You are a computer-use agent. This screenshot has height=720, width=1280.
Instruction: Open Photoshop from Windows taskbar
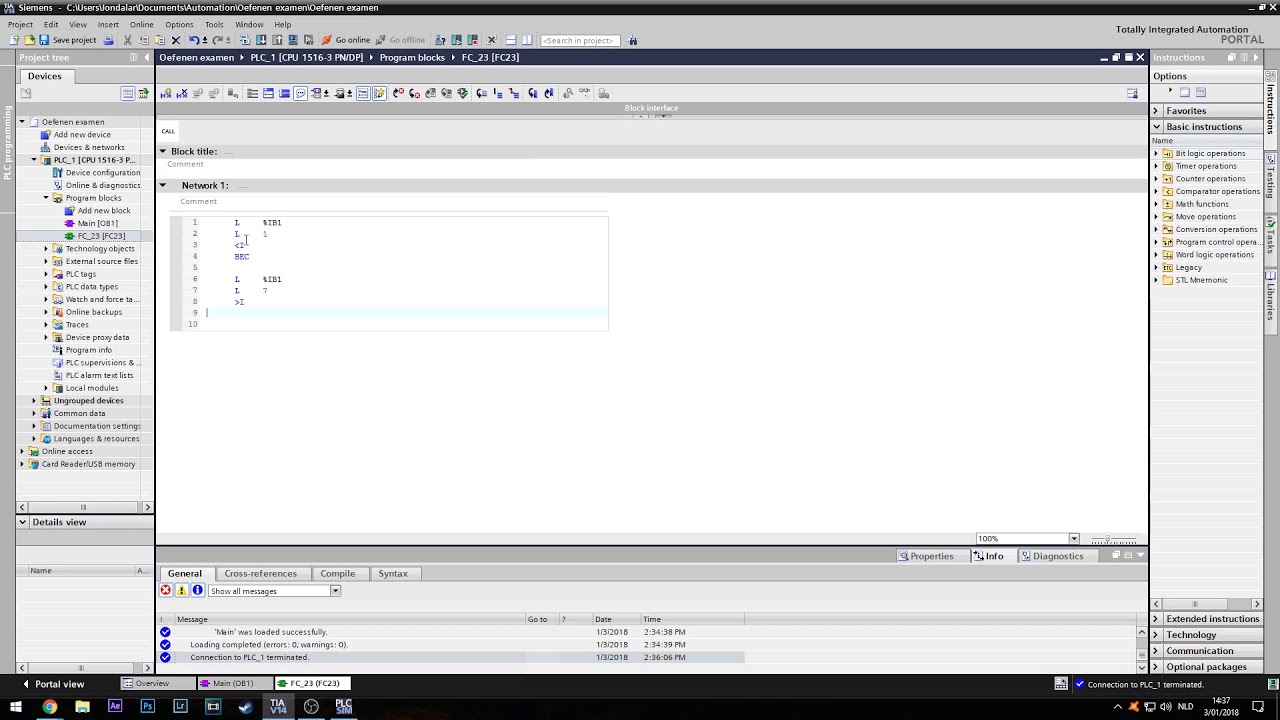148,706
